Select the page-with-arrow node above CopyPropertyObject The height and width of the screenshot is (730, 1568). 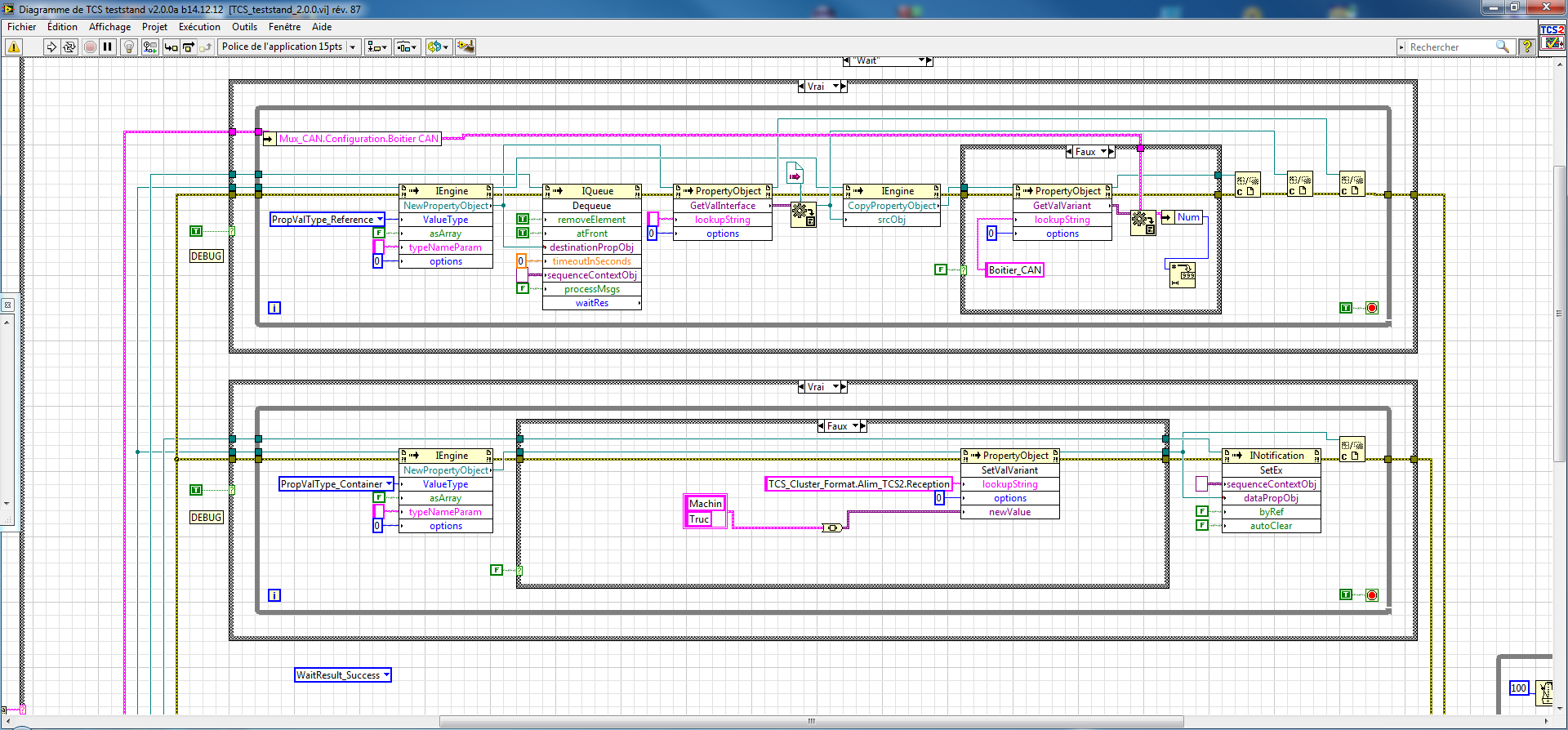(x=795, y=173)
